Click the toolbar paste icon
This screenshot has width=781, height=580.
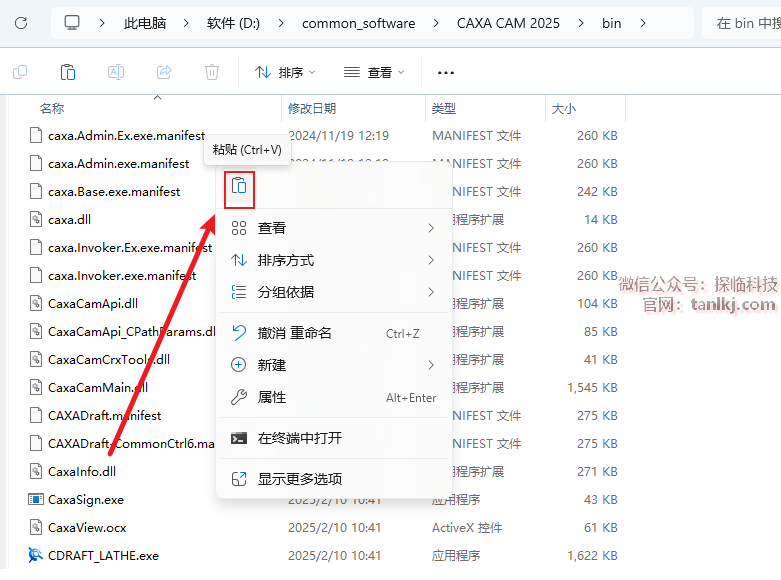[x=68, y=72]
